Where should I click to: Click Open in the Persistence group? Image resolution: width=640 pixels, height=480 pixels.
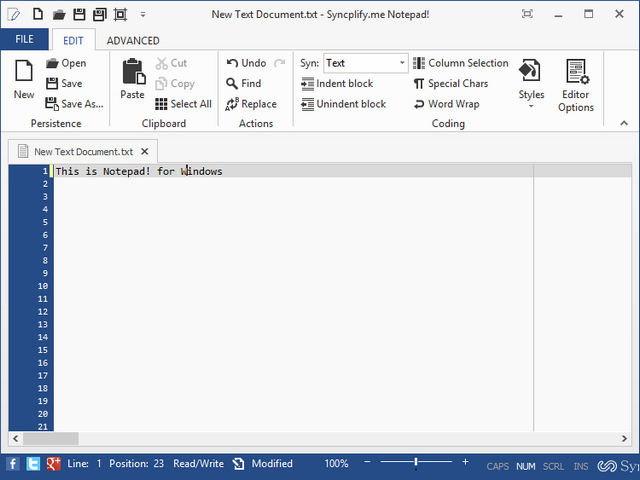(66, 63)
